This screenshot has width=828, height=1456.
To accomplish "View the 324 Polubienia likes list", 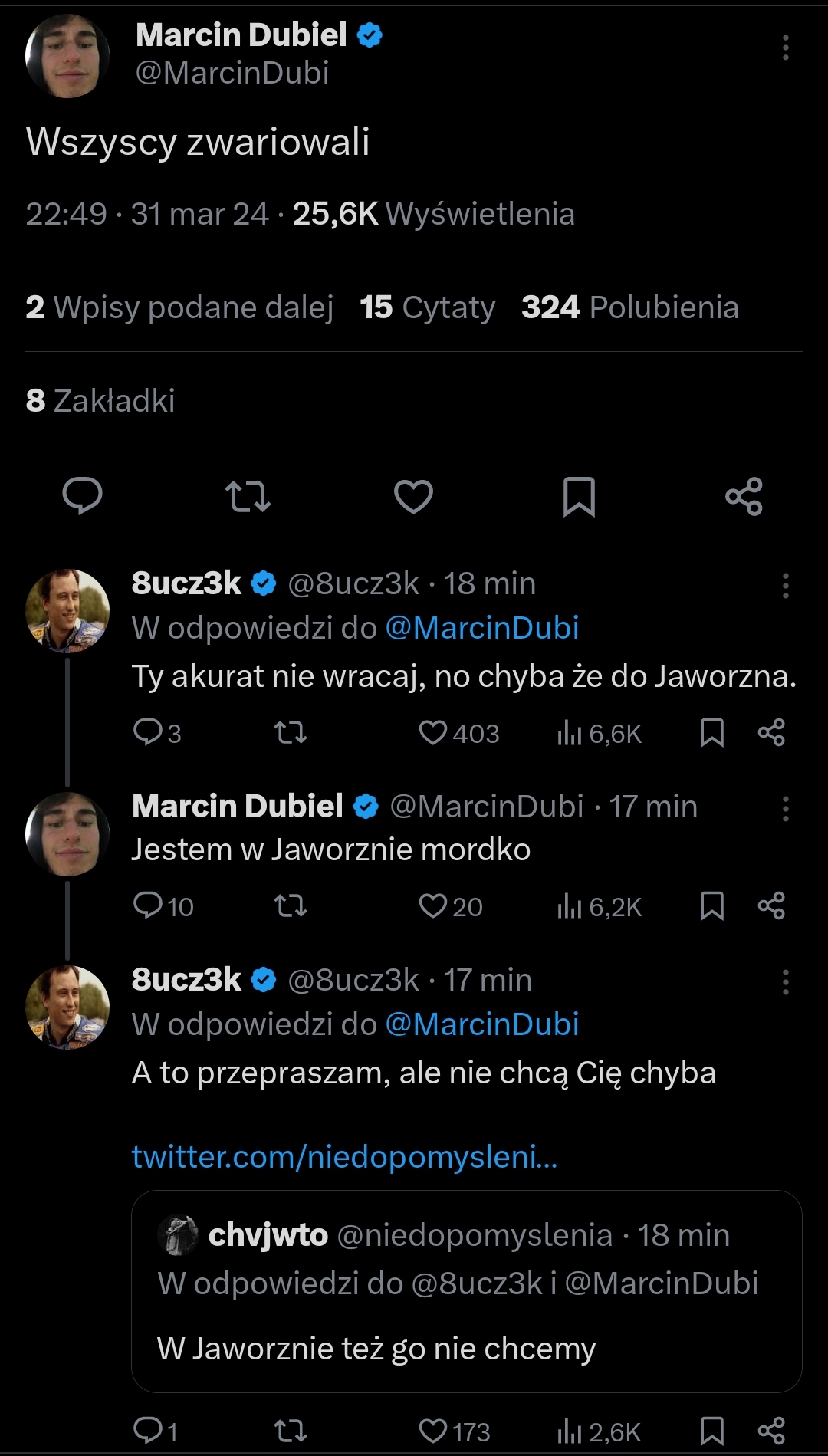I will 629,307.
